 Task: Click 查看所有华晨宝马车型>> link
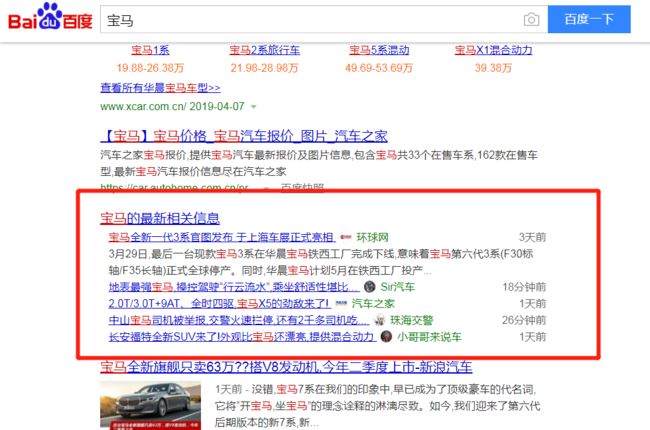point(160,88)
